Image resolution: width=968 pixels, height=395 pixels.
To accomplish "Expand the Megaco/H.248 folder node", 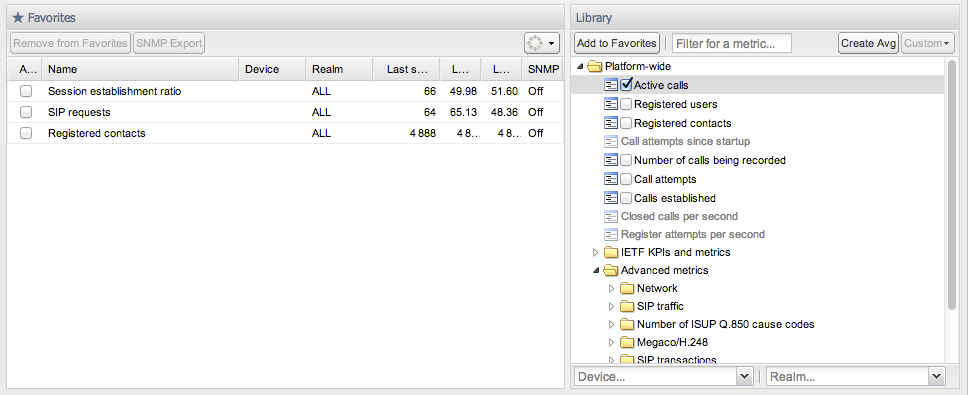I will [x=612, y=342].
